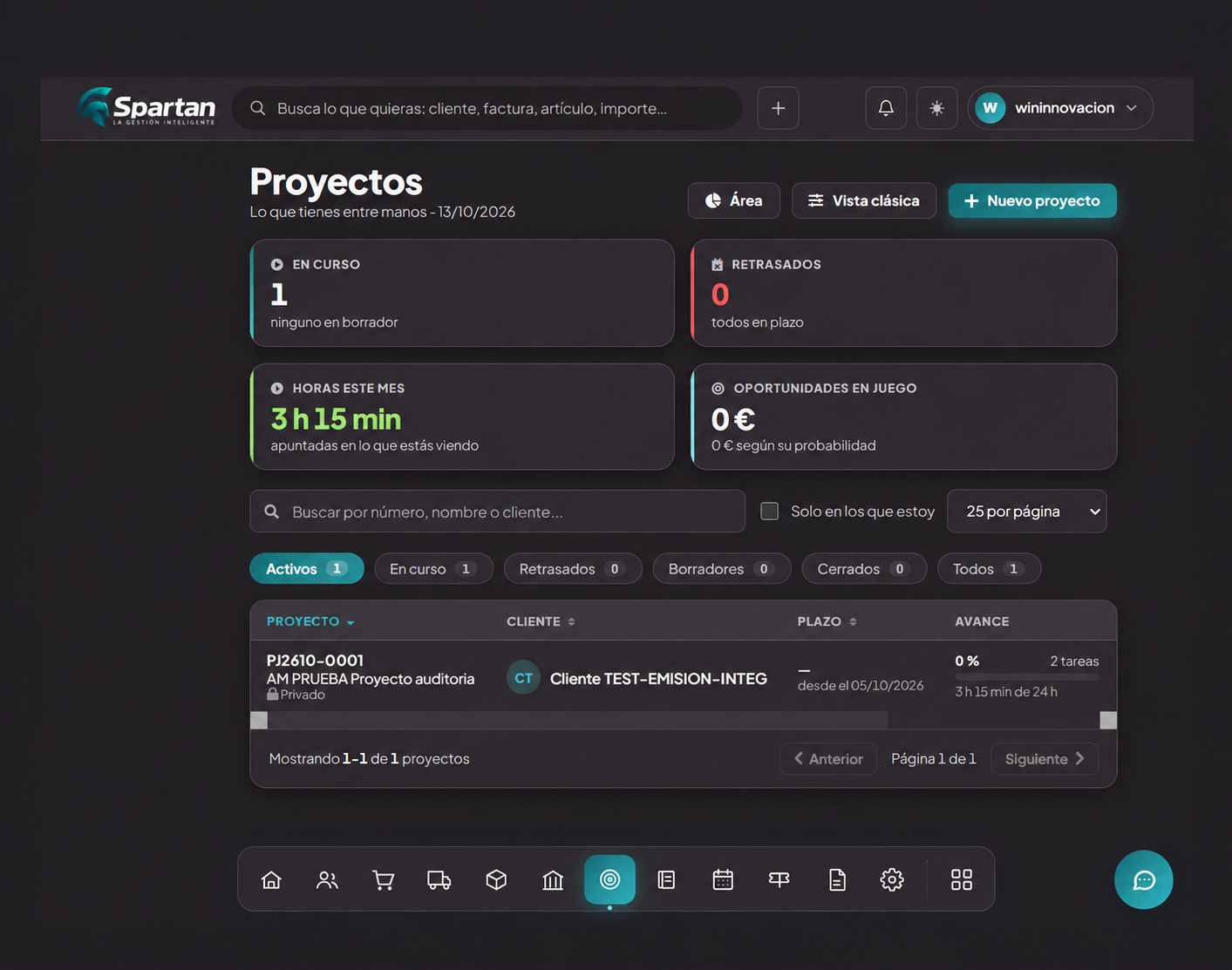
Task: Open the delivery truck section in dock
Action: [439, 879]
